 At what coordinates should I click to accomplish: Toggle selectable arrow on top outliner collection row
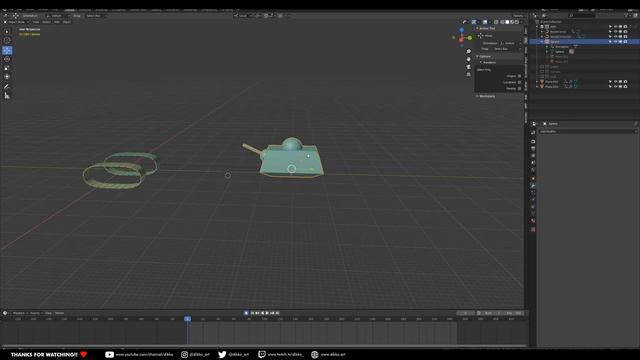click(610, 27)
